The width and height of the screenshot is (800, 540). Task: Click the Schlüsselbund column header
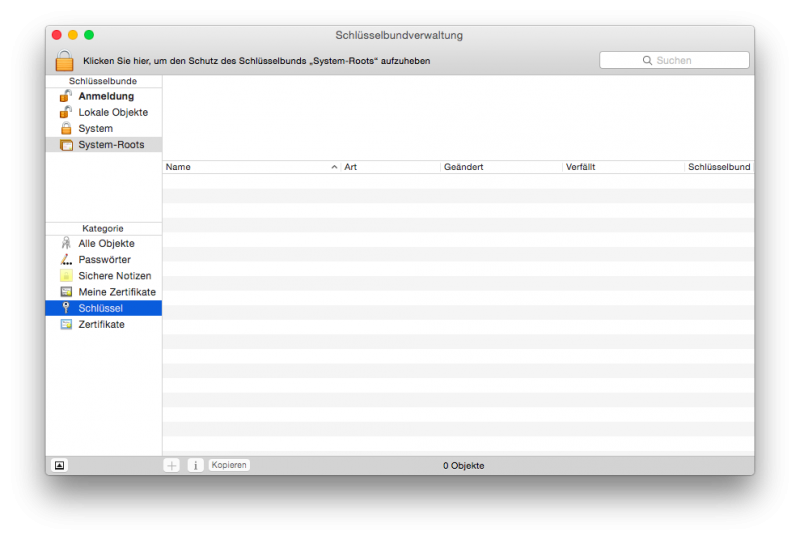click(x=718, y=167)
